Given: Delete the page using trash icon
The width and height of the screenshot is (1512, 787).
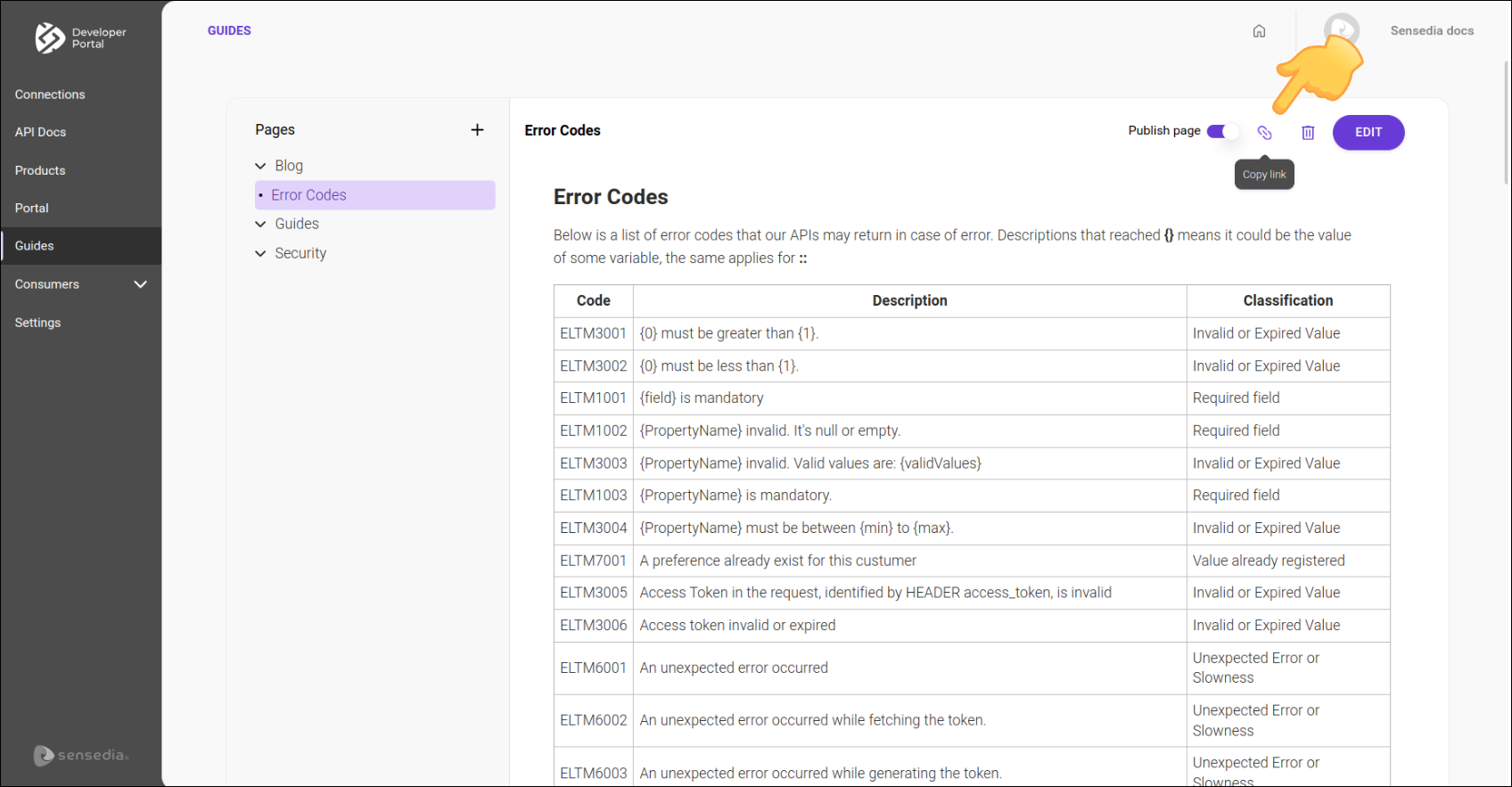Looking at the screenshot, I should (1308, 133).
